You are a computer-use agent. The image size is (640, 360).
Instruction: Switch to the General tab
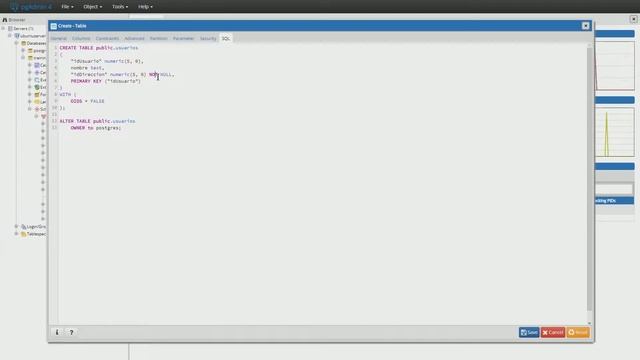(59, 38)
